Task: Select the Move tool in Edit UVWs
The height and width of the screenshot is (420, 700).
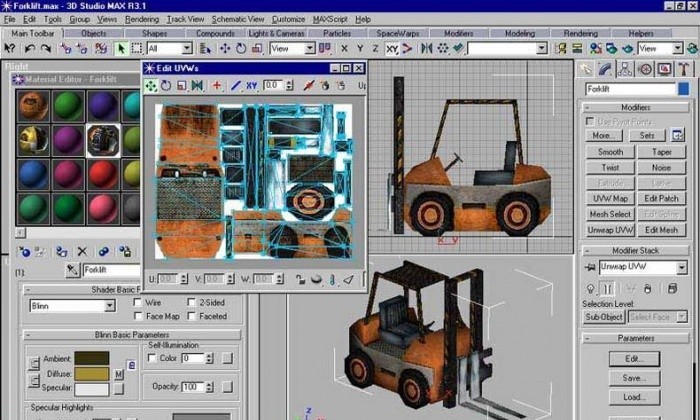Action: coord(151,86)
